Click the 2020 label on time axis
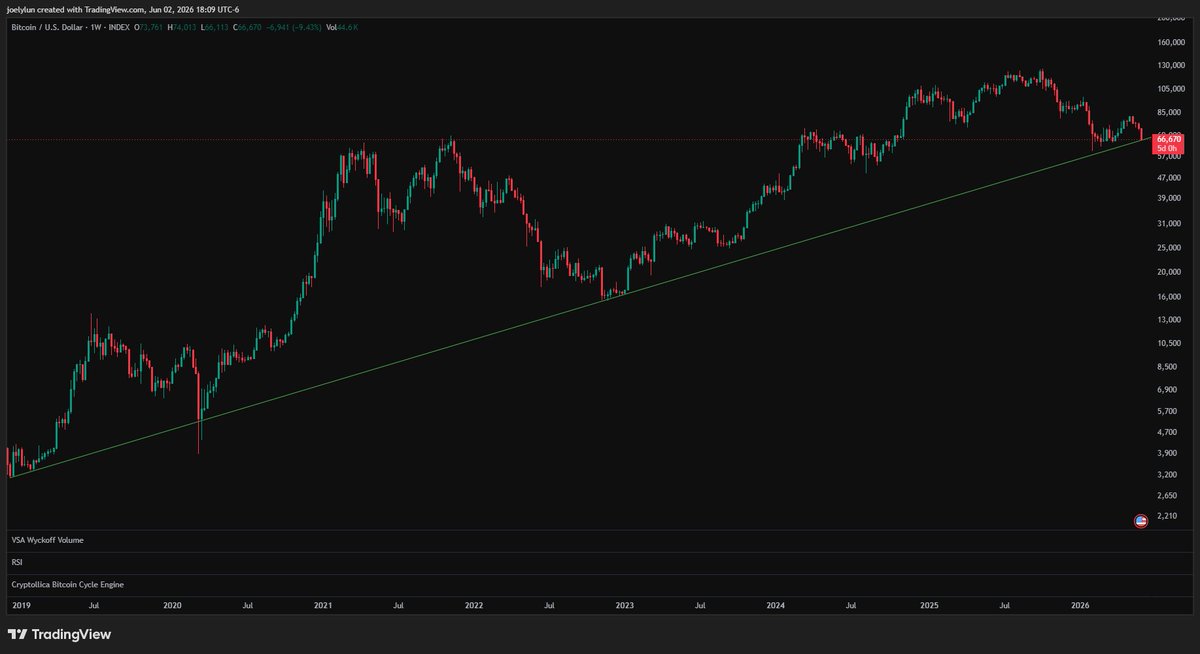The image size is (1200, 654). tap(171, 606)
